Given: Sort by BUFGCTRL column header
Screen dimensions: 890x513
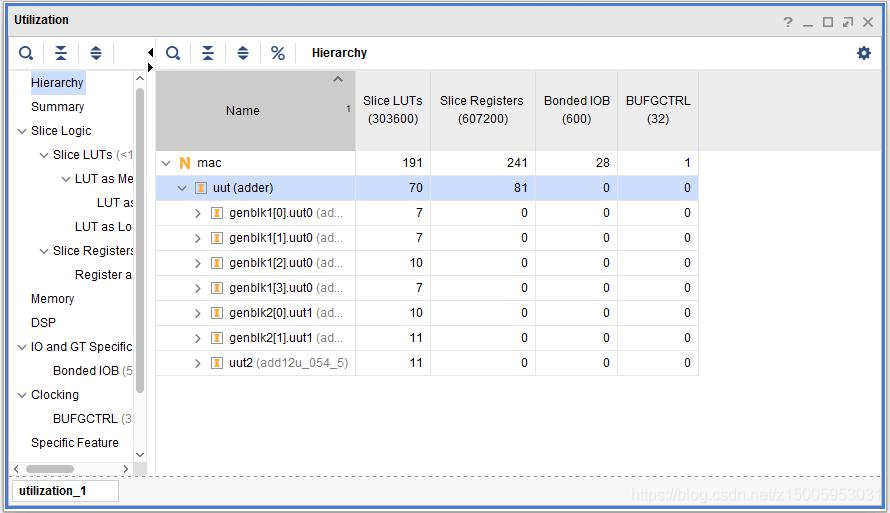Looking at the screenshot, I should point(658,110).
